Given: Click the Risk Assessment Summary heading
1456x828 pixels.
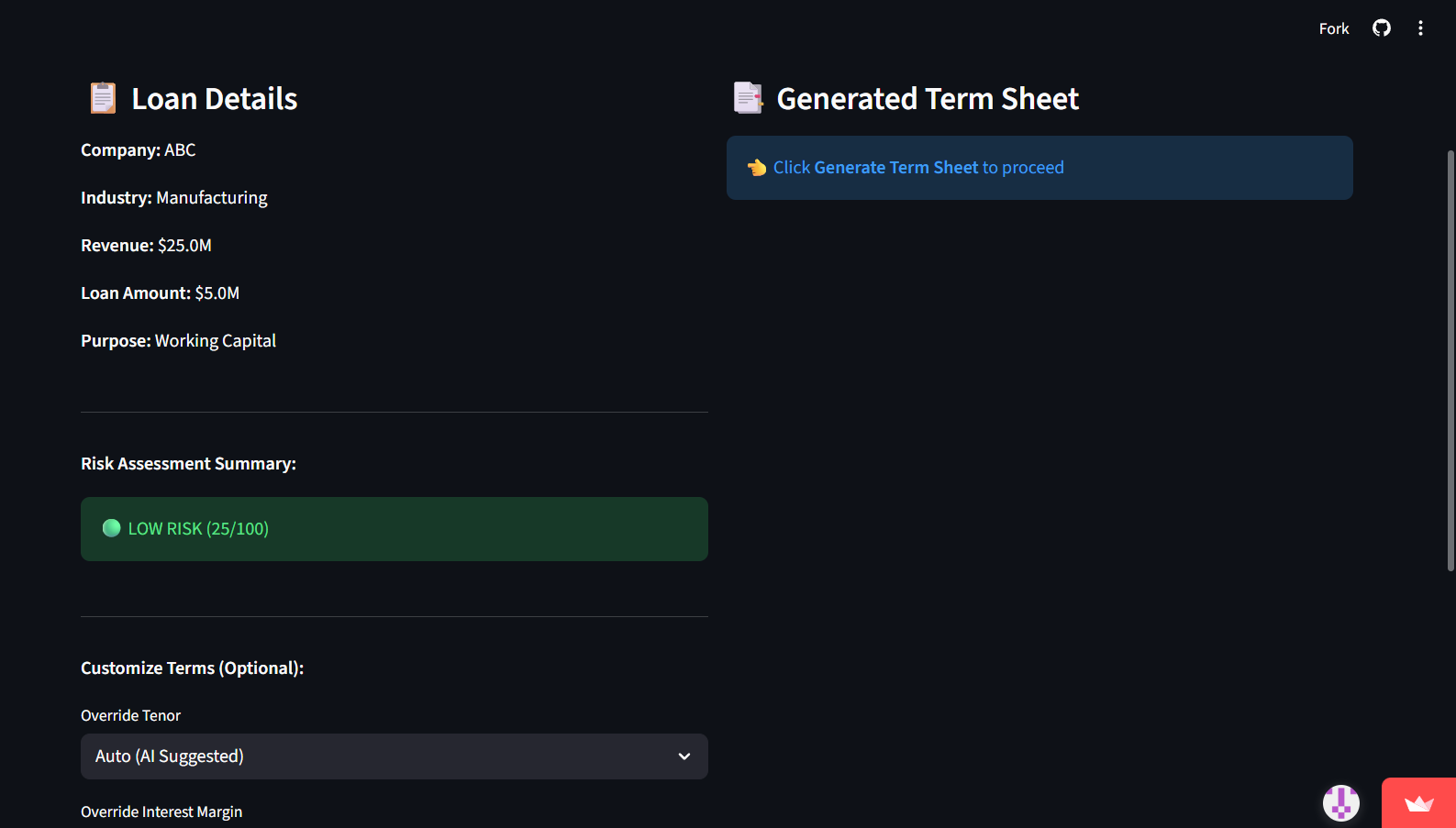Looking at the screenshot, I should tap(188, 464).
